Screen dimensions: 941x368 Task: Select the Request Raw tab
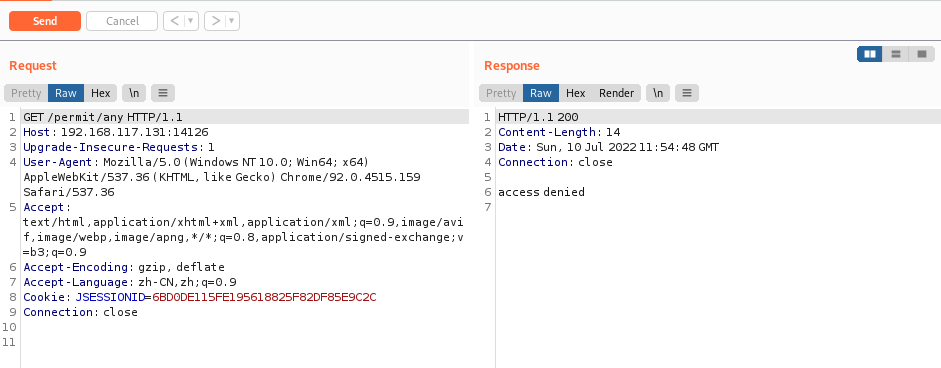click(x=66, y=93)
